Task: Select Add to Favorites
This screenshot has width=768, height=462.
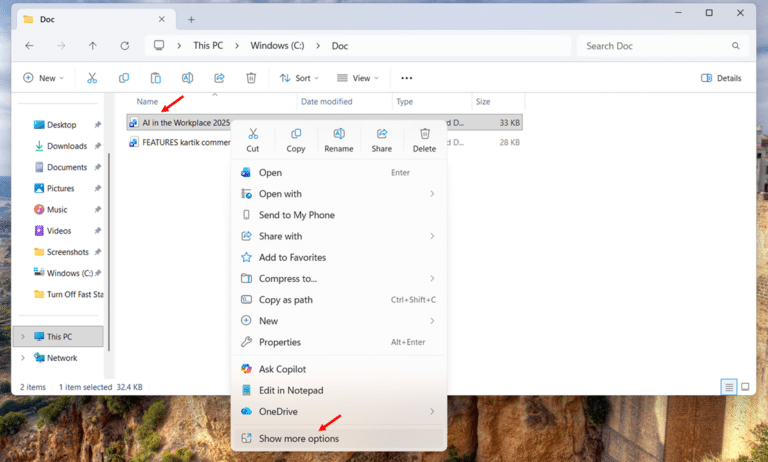Action: point(338,257)
